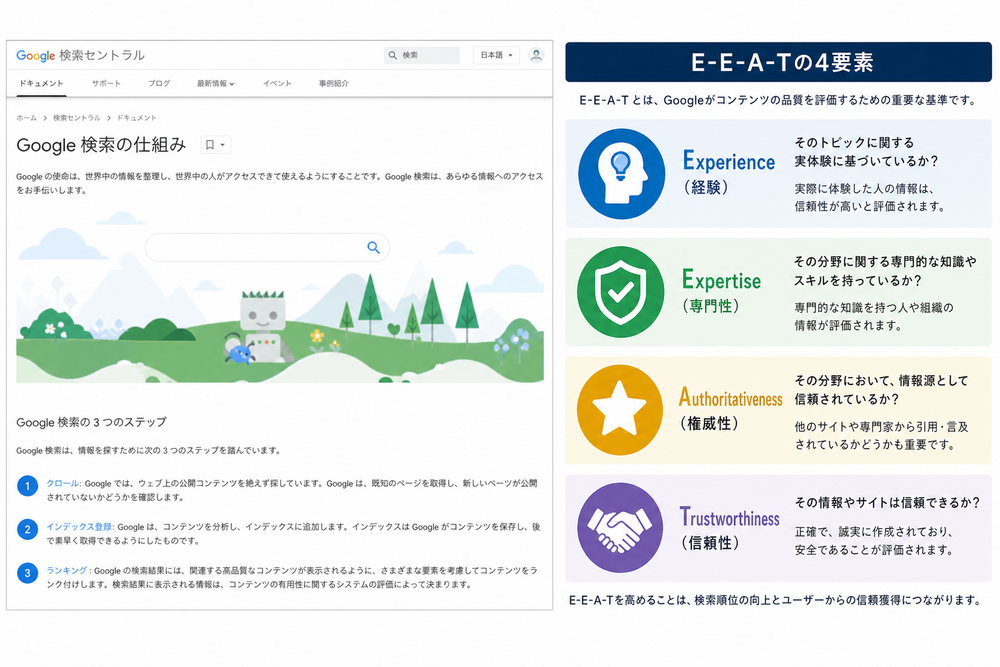Go to the イベント tab
The width and height of the screenshot is (1000, 667).
[x=277, y=84]
